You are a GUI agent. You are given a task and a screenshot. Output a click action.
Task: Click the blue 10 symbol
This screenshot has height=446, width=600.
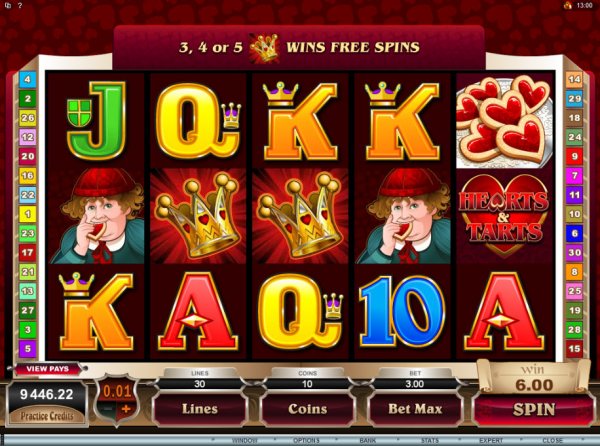(402, 311)
